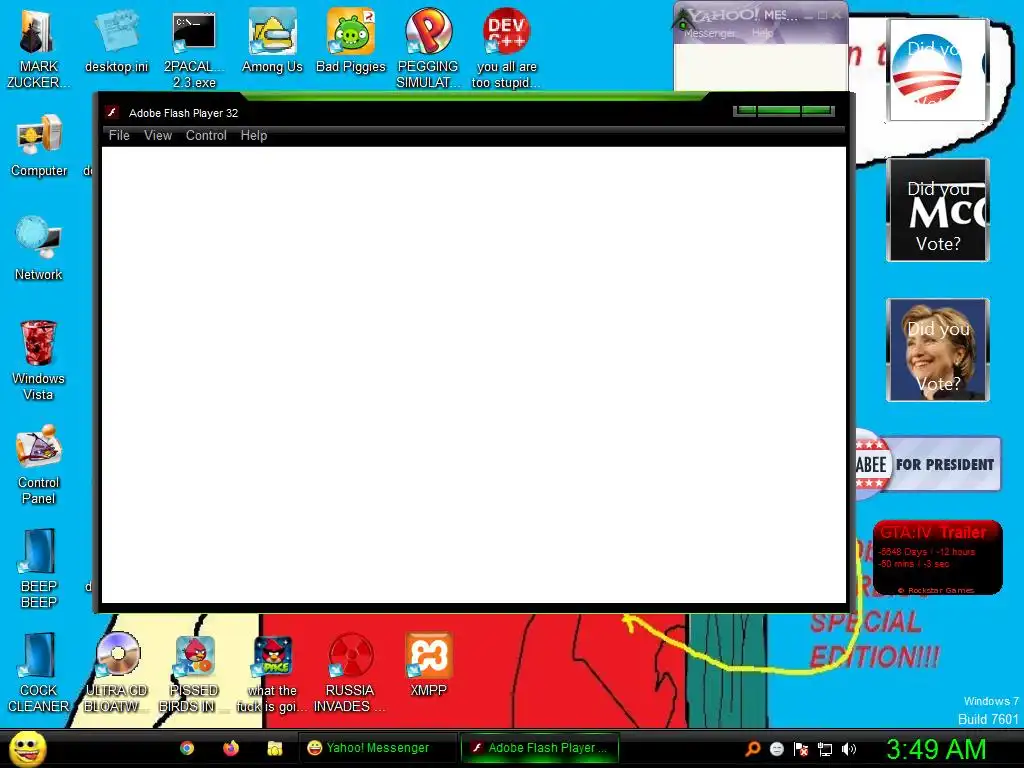
Task: Click the 3:49 AM clock
Action: coord(936,749)
